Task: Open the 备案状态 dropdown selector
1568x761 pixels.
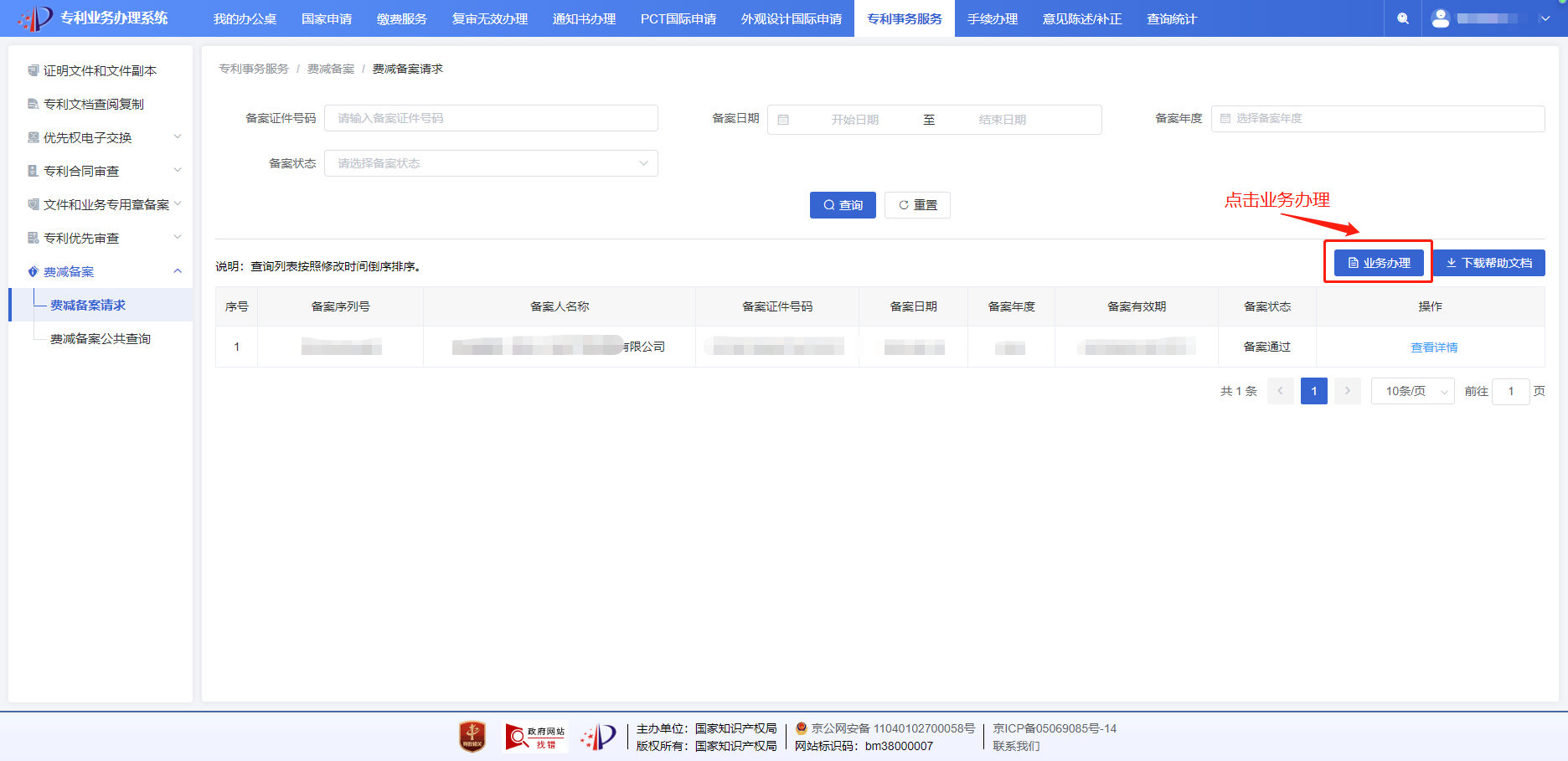Action: [x=491, y=163]
